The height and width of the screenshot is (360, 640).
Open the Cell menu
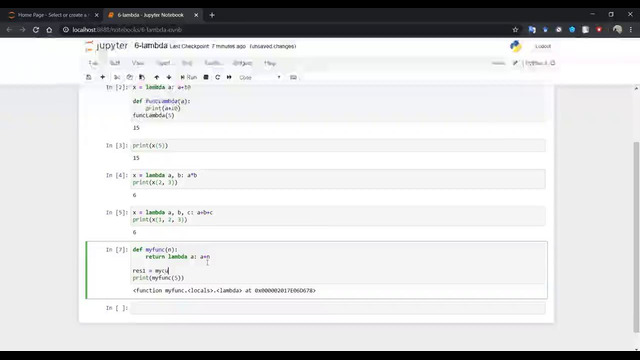coord(187,63)
